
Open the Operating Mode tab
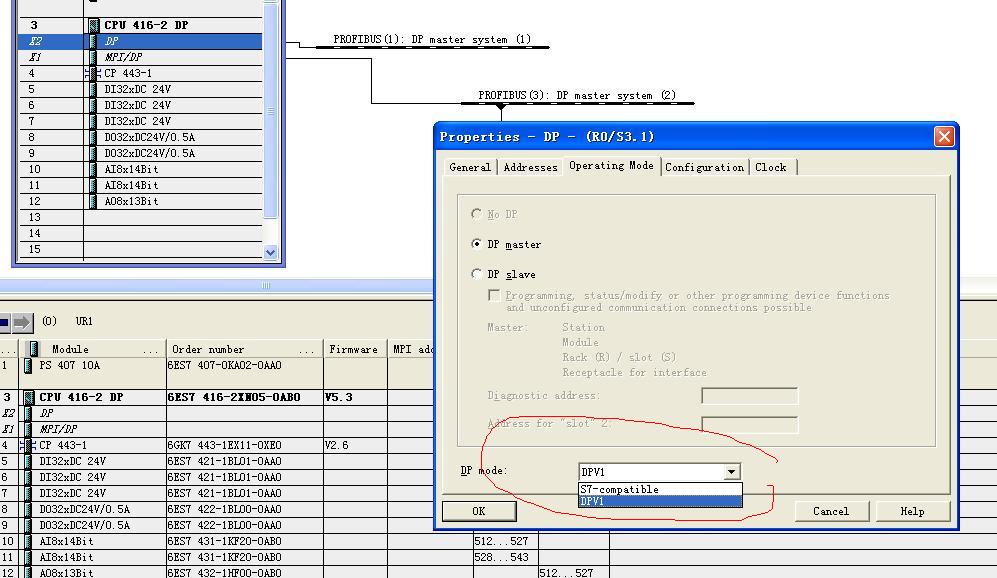[611, 165]
